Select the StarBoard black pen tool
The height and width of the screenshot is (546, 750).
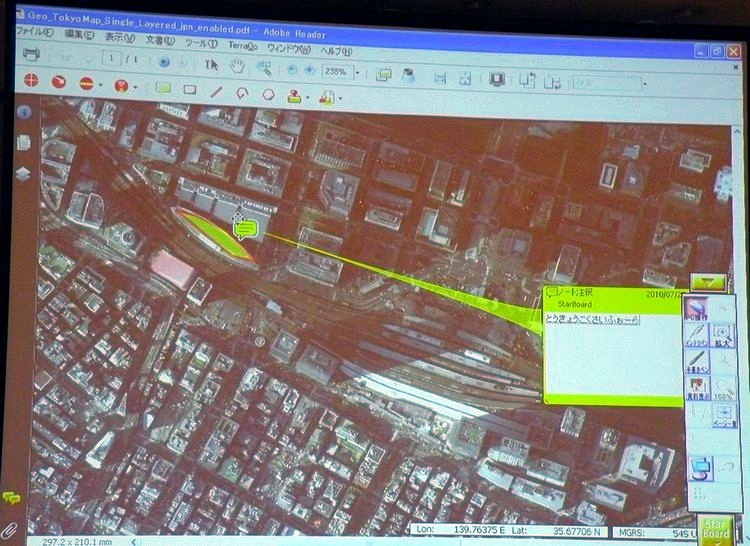(x=697, y=361)
